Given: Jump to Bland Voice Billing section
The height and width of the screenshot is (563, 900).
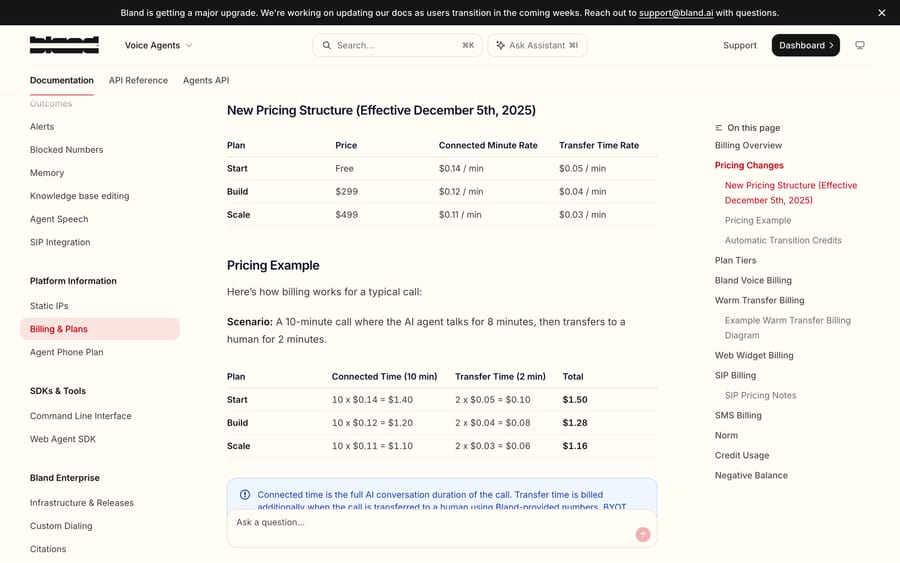Looking at the screenshot, I should click(753, 281).
